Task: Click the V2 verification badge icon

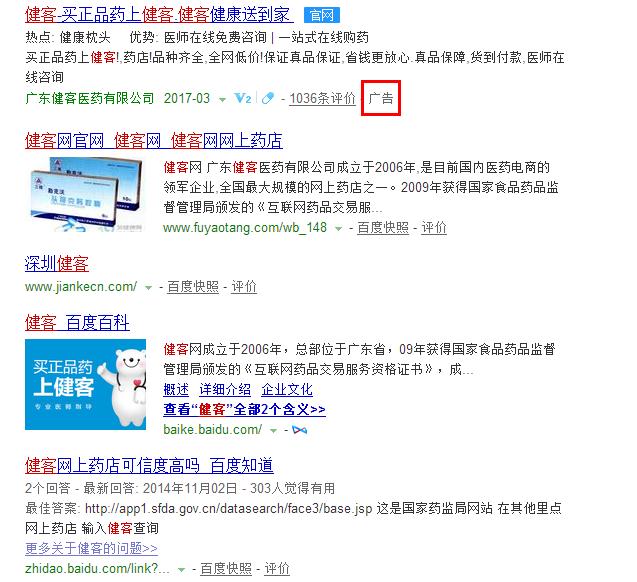Action: (243, 98)
